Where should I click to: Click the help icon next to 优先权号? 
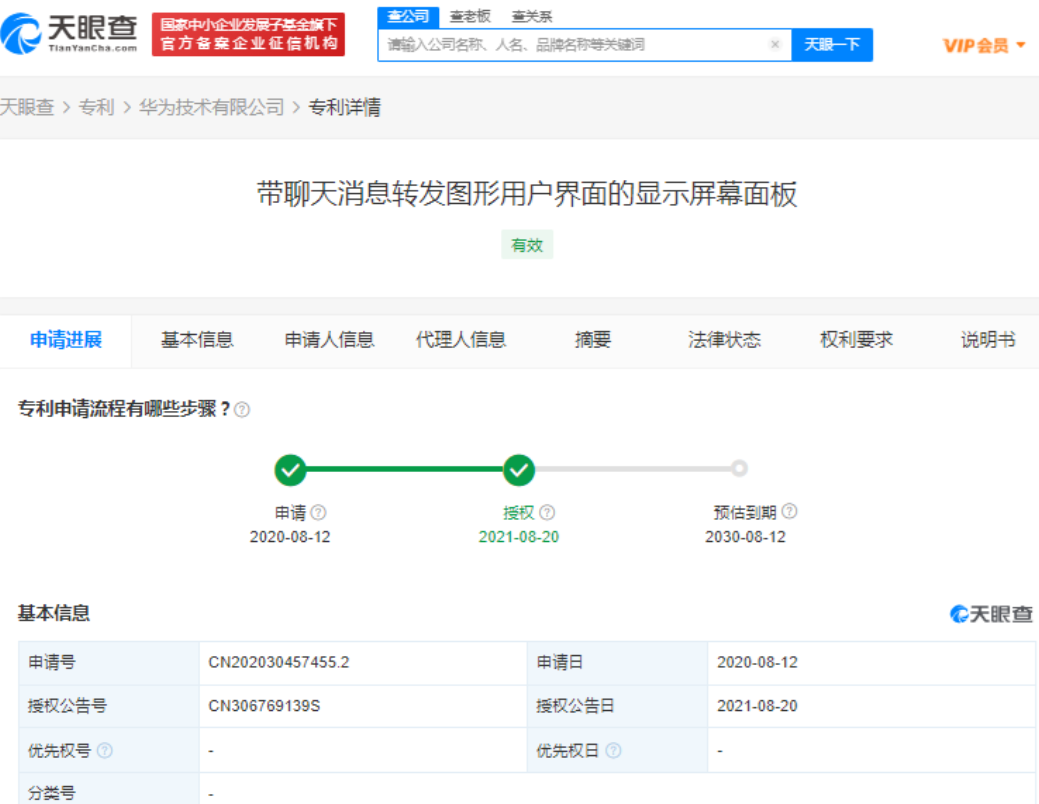tap(105, 750)
